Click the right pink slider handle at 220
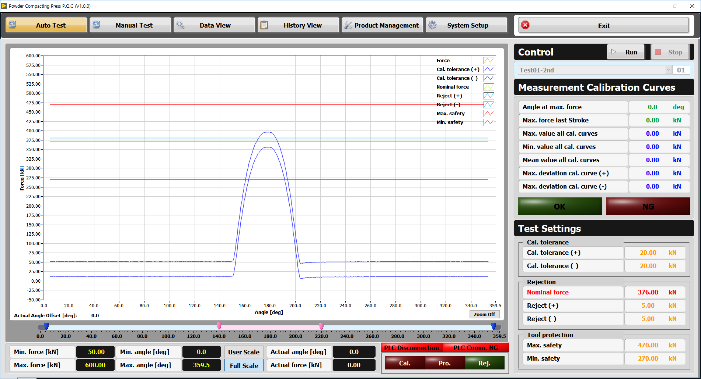 pos(321,326)
